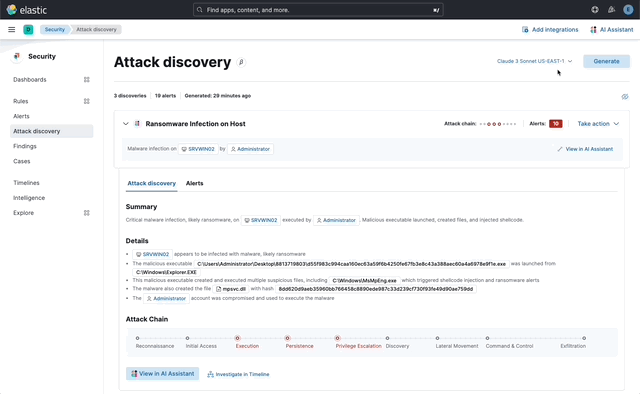
Task: Open Rules in the sidebar
Action: [x=21, y=101]
